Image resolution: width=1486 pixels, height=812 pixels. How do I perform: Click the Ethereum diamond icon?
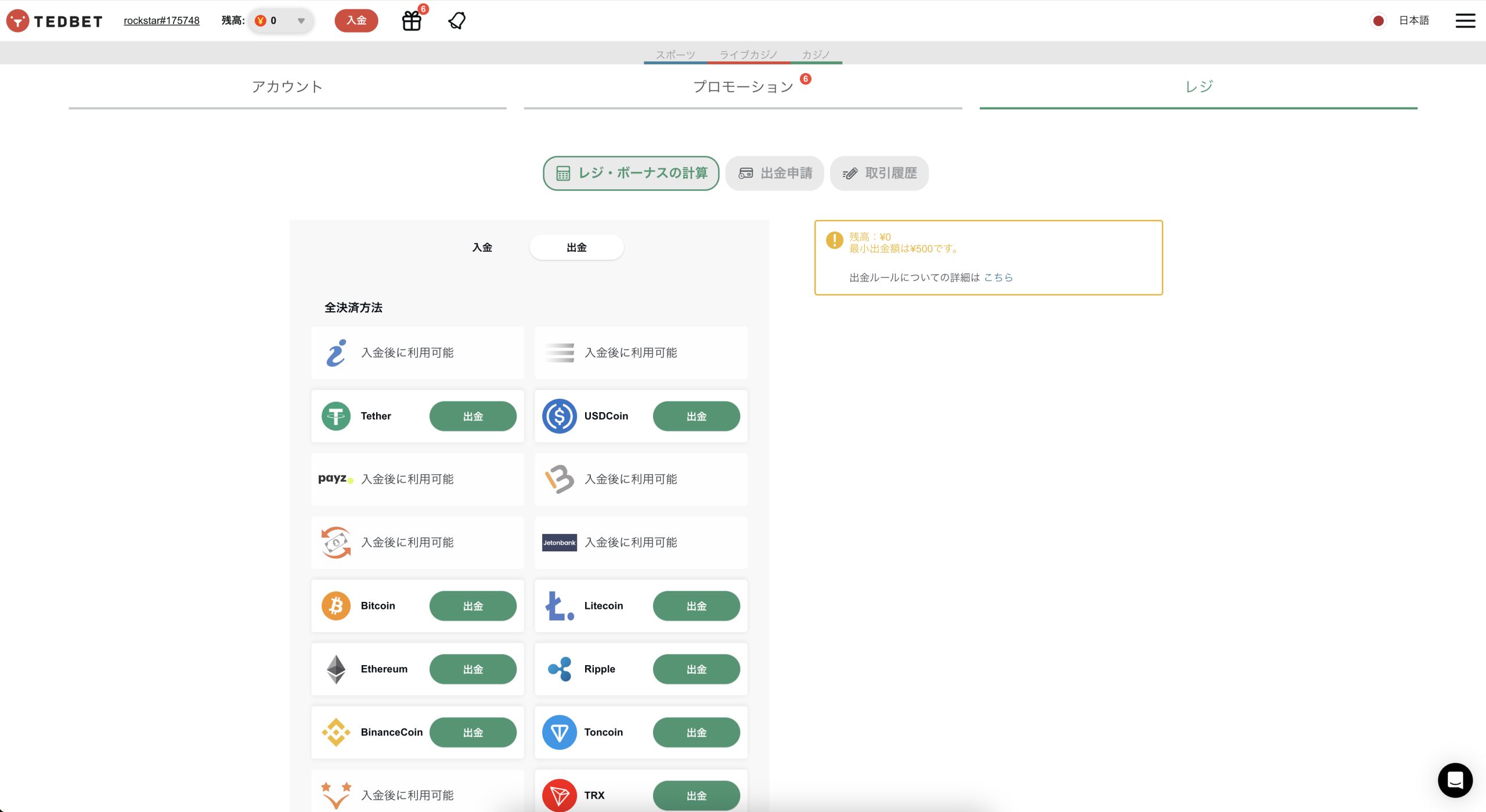pos(336,669)
